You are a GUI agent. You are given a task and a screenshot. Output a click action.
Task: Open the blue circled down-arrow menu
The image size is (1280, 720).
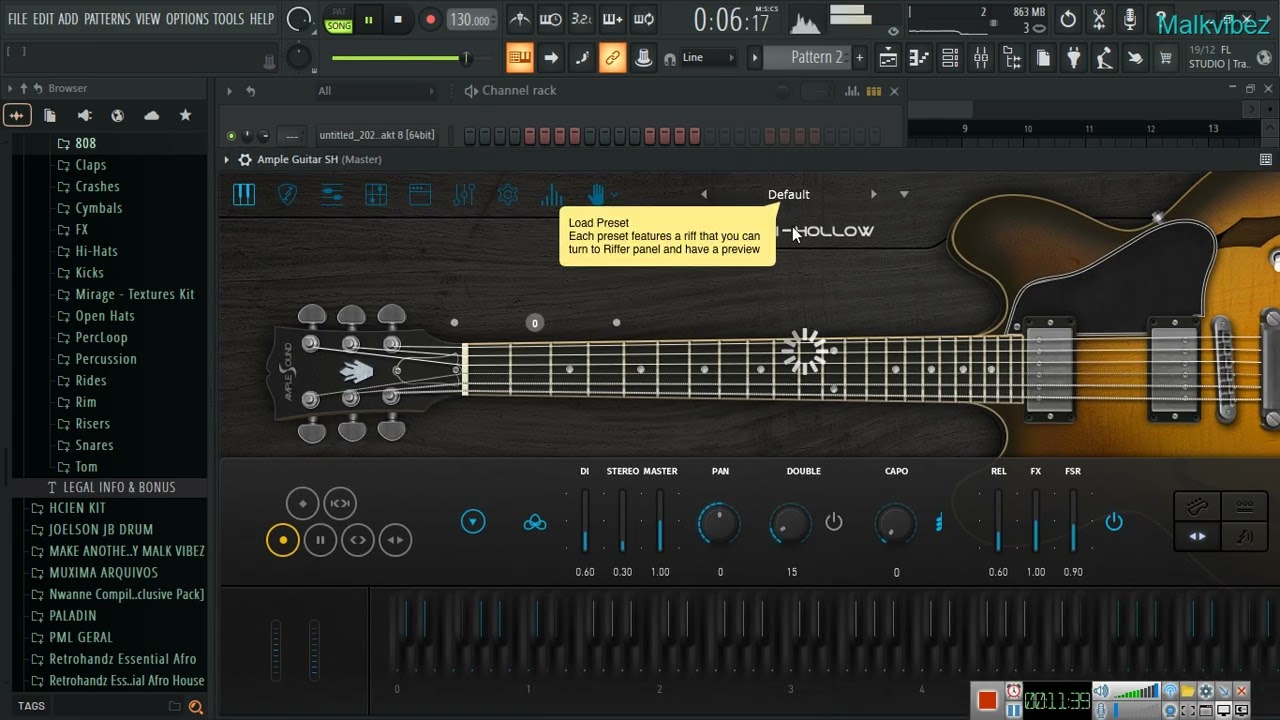(x=473, y=521)
